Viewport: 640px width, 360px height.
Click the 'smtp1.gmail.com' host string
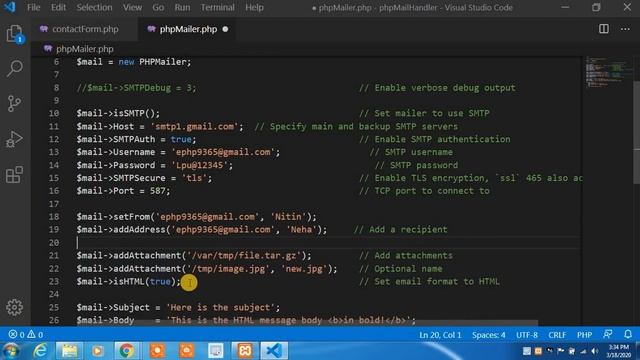click(x=195, y=127)
